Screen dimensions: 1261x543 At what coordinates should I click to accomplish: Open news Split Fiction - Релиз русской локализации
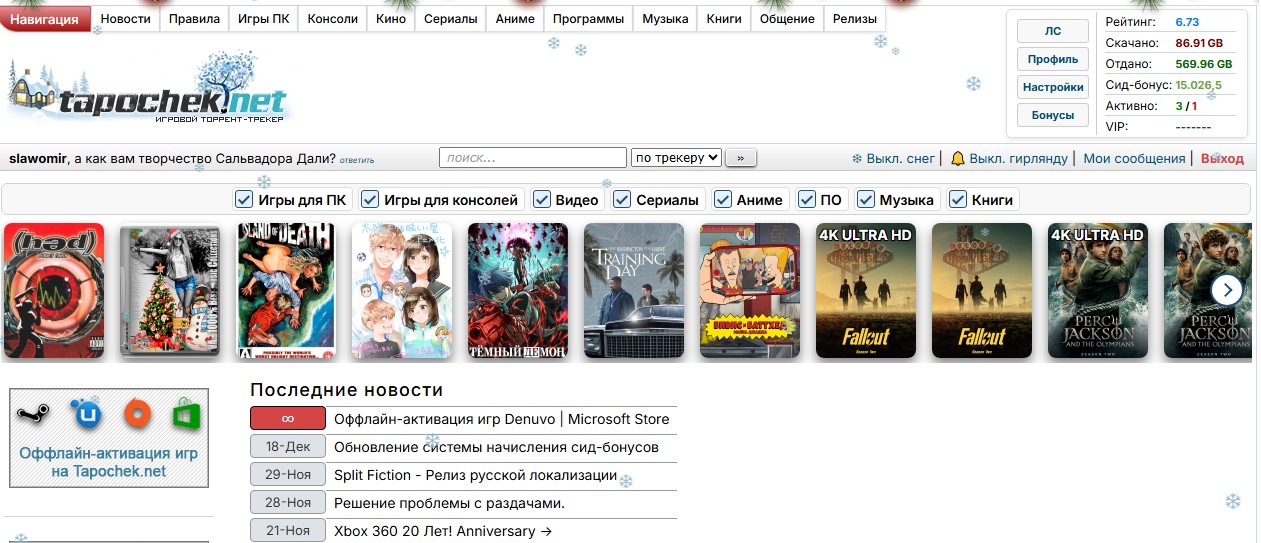click(475, 475)
